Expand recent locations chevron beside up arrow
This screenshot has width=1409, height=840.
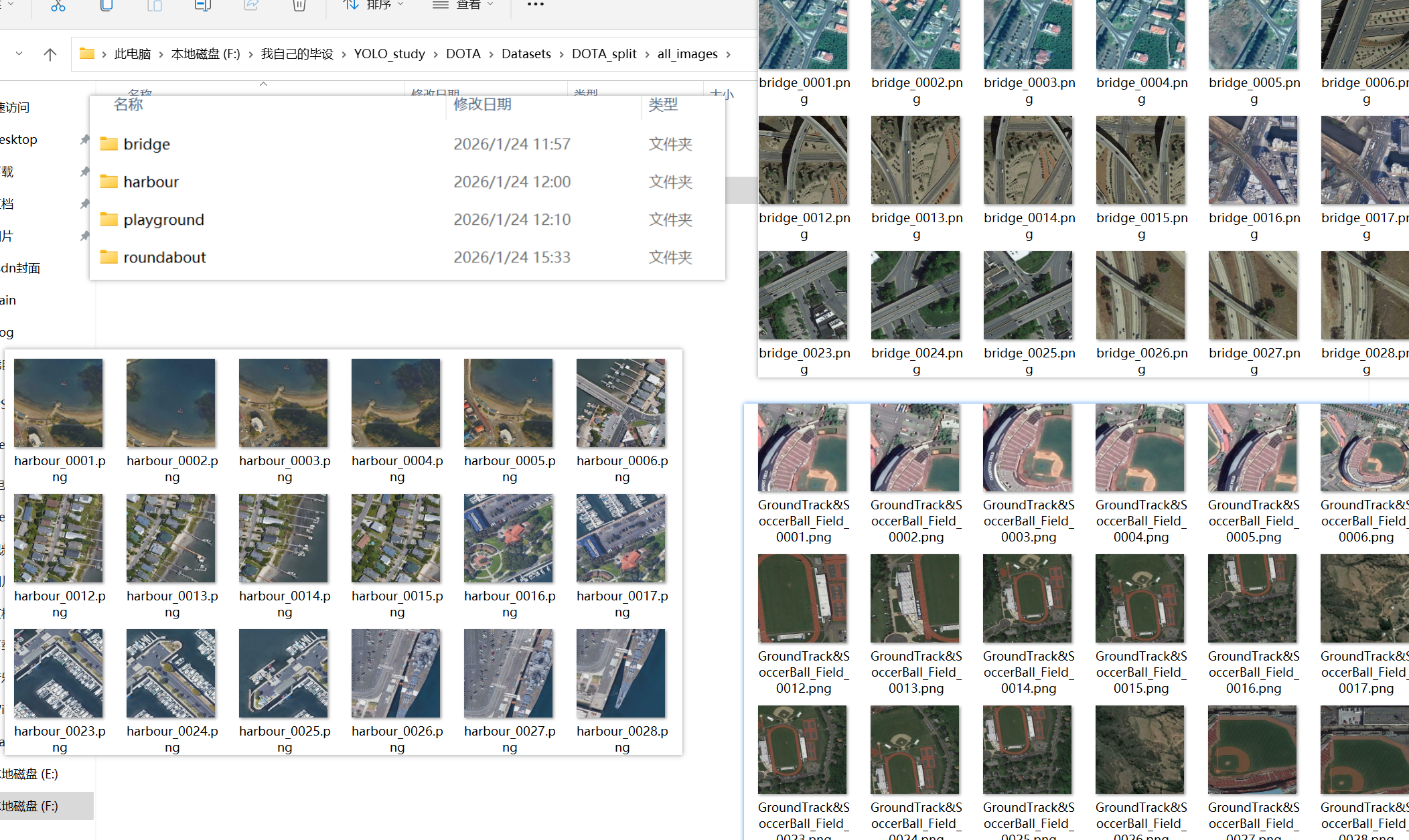tap(19, 54)
